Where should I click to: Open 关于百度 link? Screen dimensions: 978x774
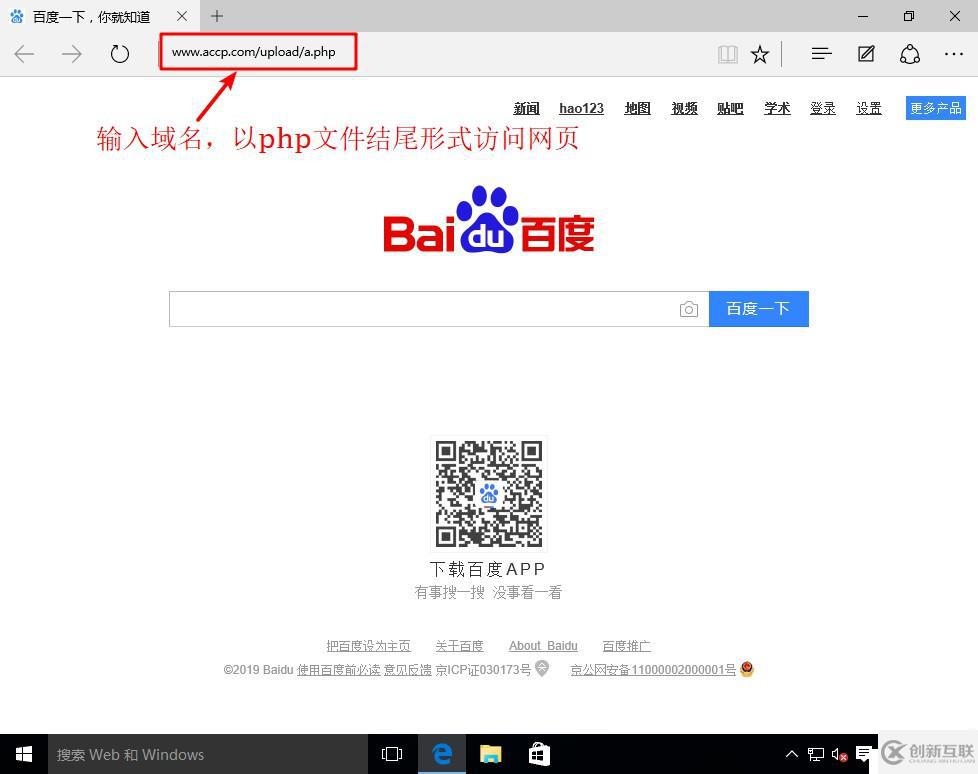point(460,646)
